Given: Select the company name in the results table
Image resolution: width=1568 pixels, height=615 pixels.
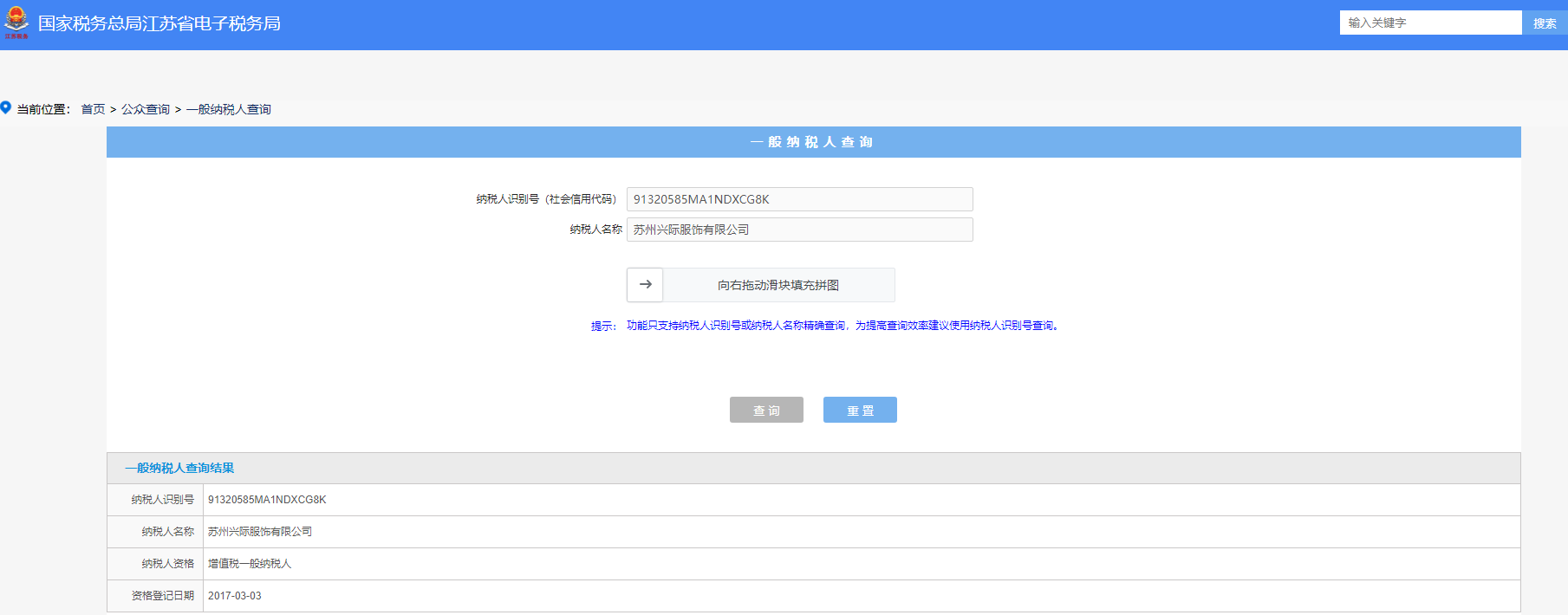Looking at the screenshot, I should [x=260, y=532].
